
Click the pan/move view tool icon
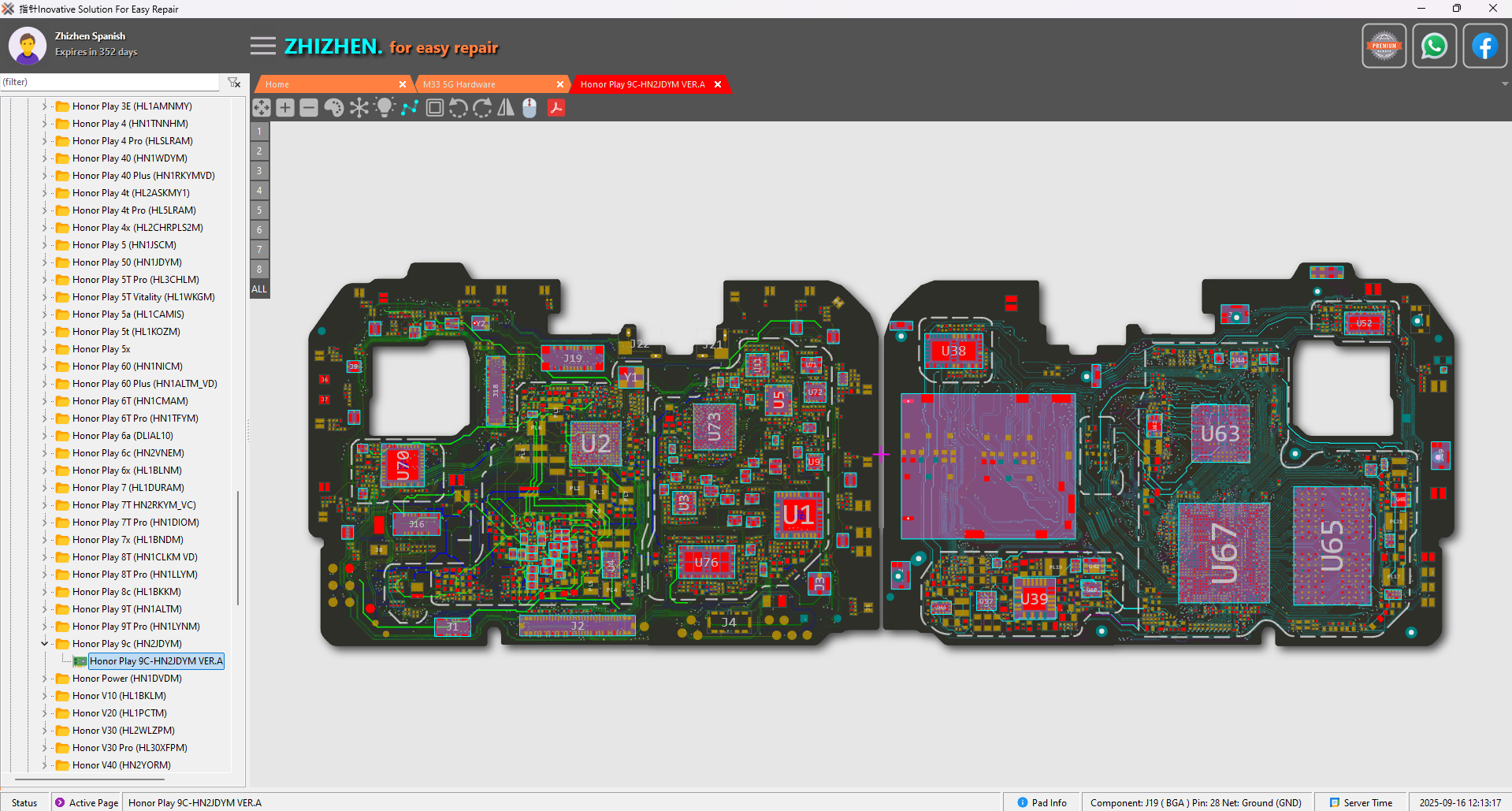(x=262, y=108)
